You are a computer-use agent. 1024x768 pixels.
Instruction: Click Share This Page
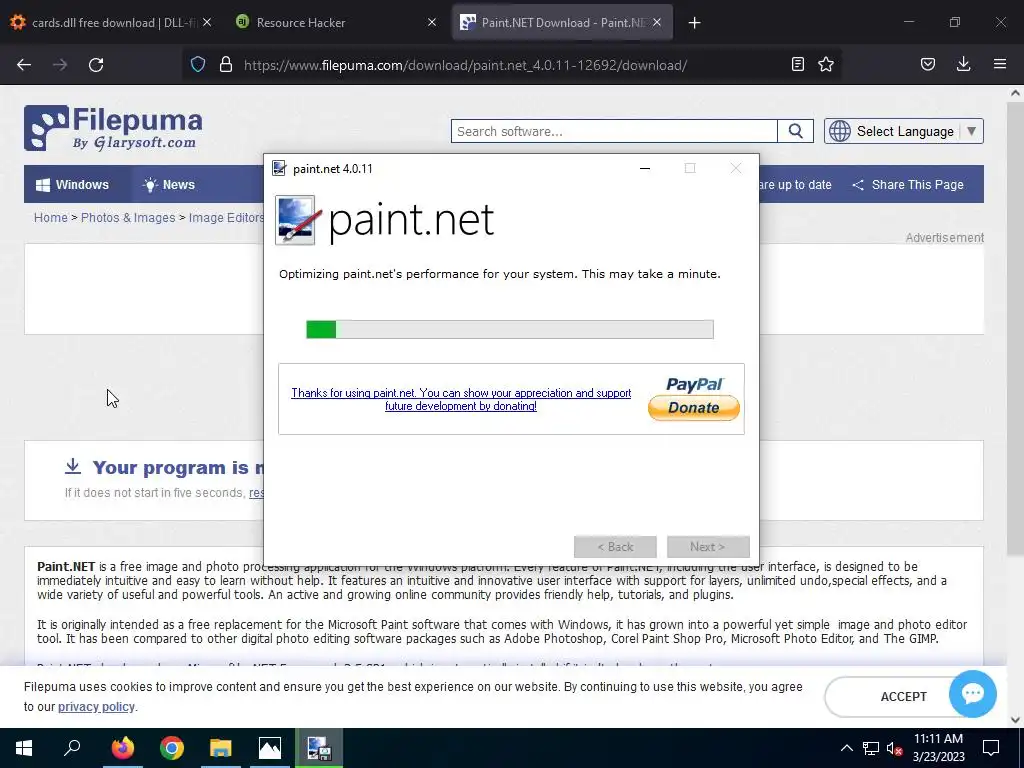pyautogui.click(x=908, y=185)
